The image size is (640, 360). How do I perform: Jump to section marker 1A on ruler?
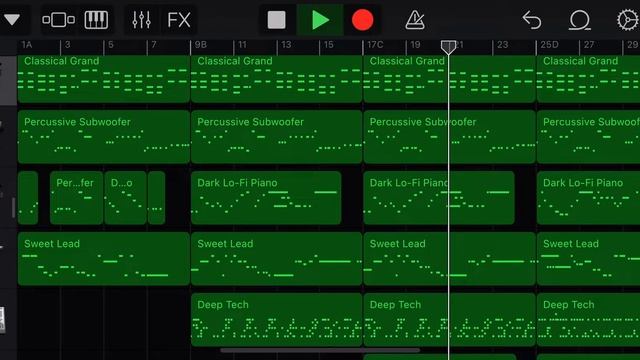[x=27, y=45]
